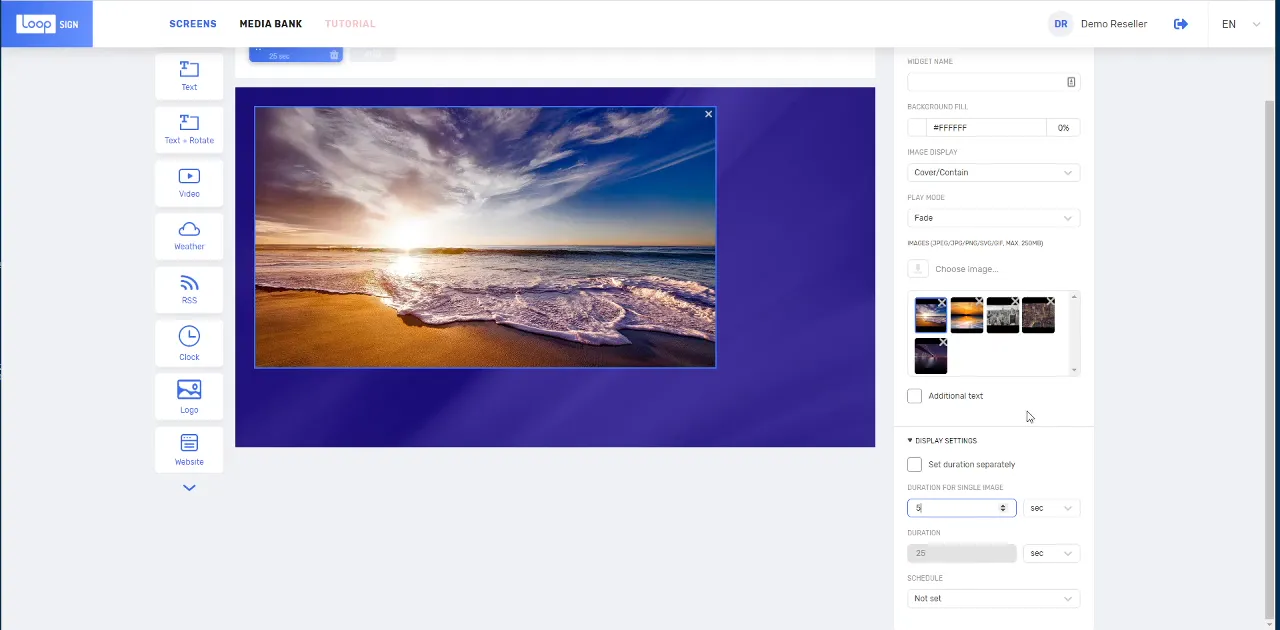1280x630 pixels.
Task: Enable the Additional text checkbox
Action: (x=915, y=396)
